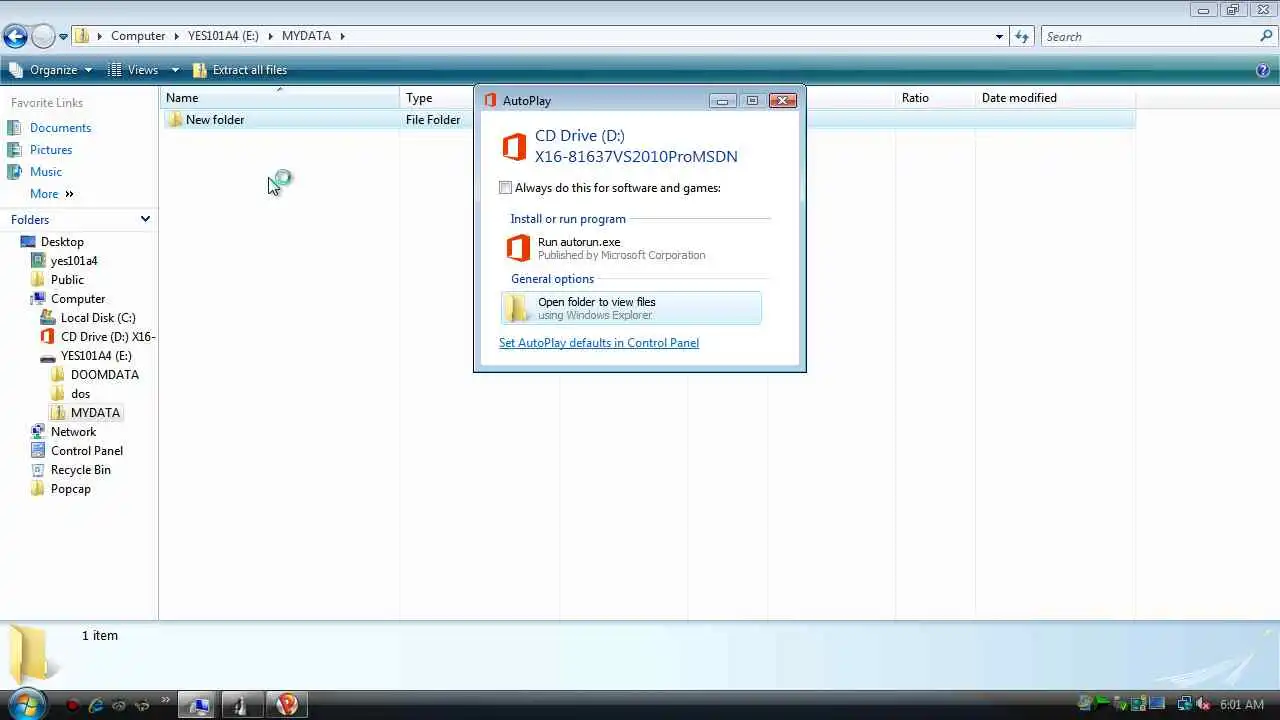Select MYDATA in the address breadcrumb
1280x720 pixels.
coord(306,36)
